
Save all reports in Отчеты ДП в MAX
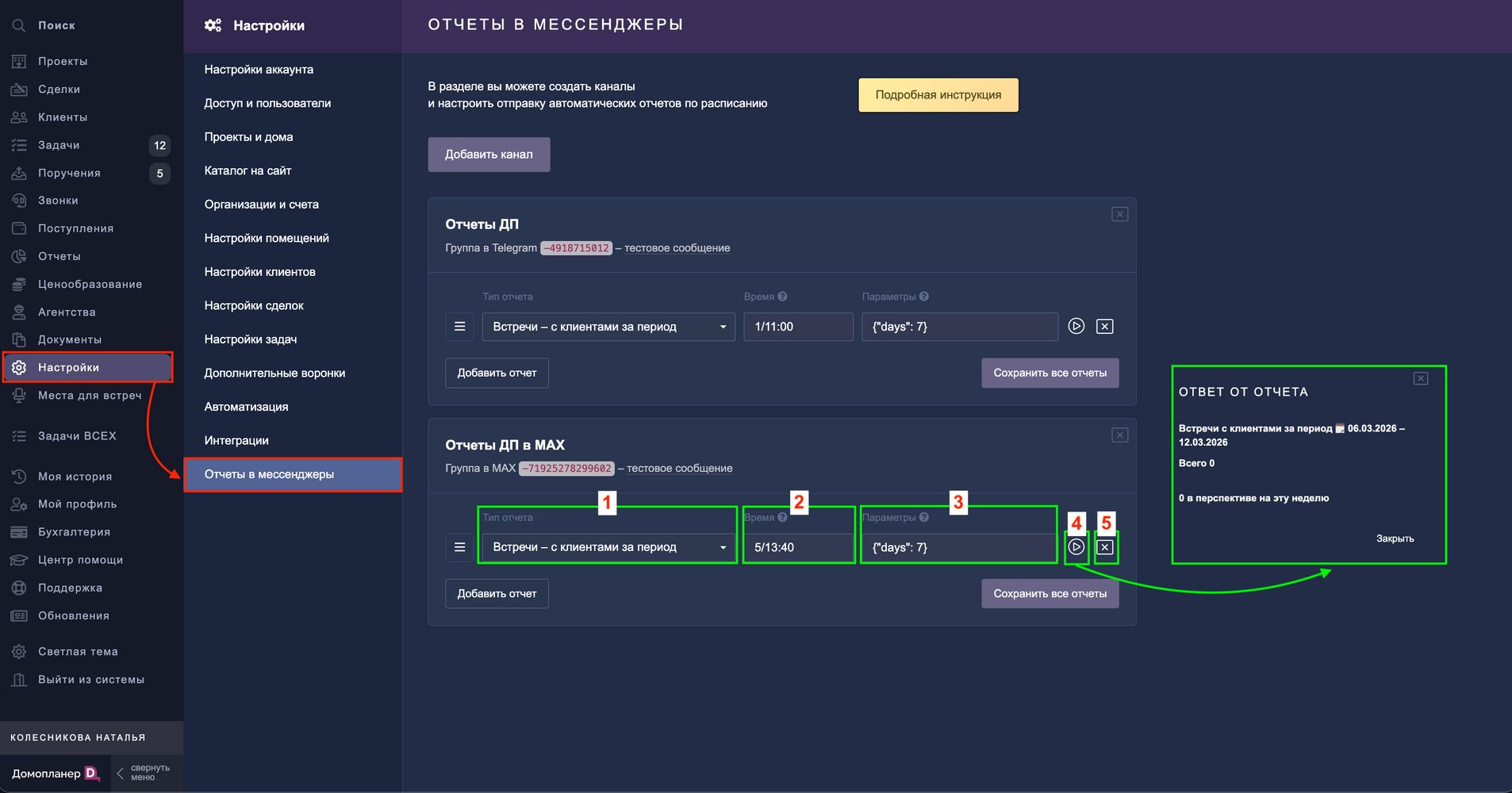click(x=1050, y=594)
